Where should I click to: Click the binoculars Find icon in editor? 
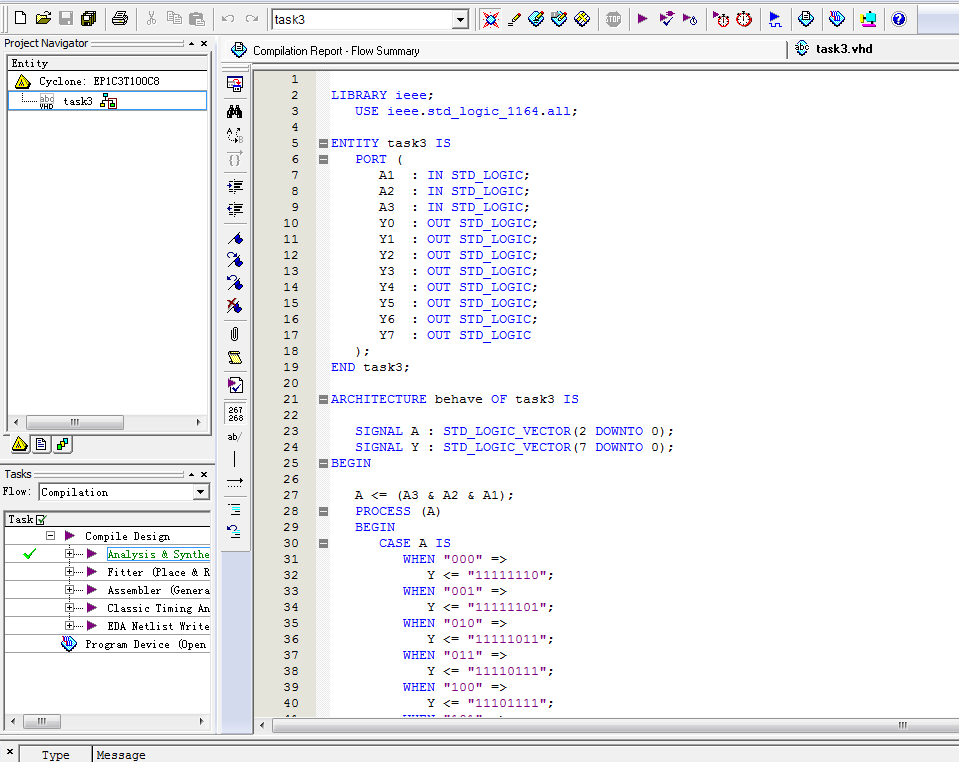[235, 112]
